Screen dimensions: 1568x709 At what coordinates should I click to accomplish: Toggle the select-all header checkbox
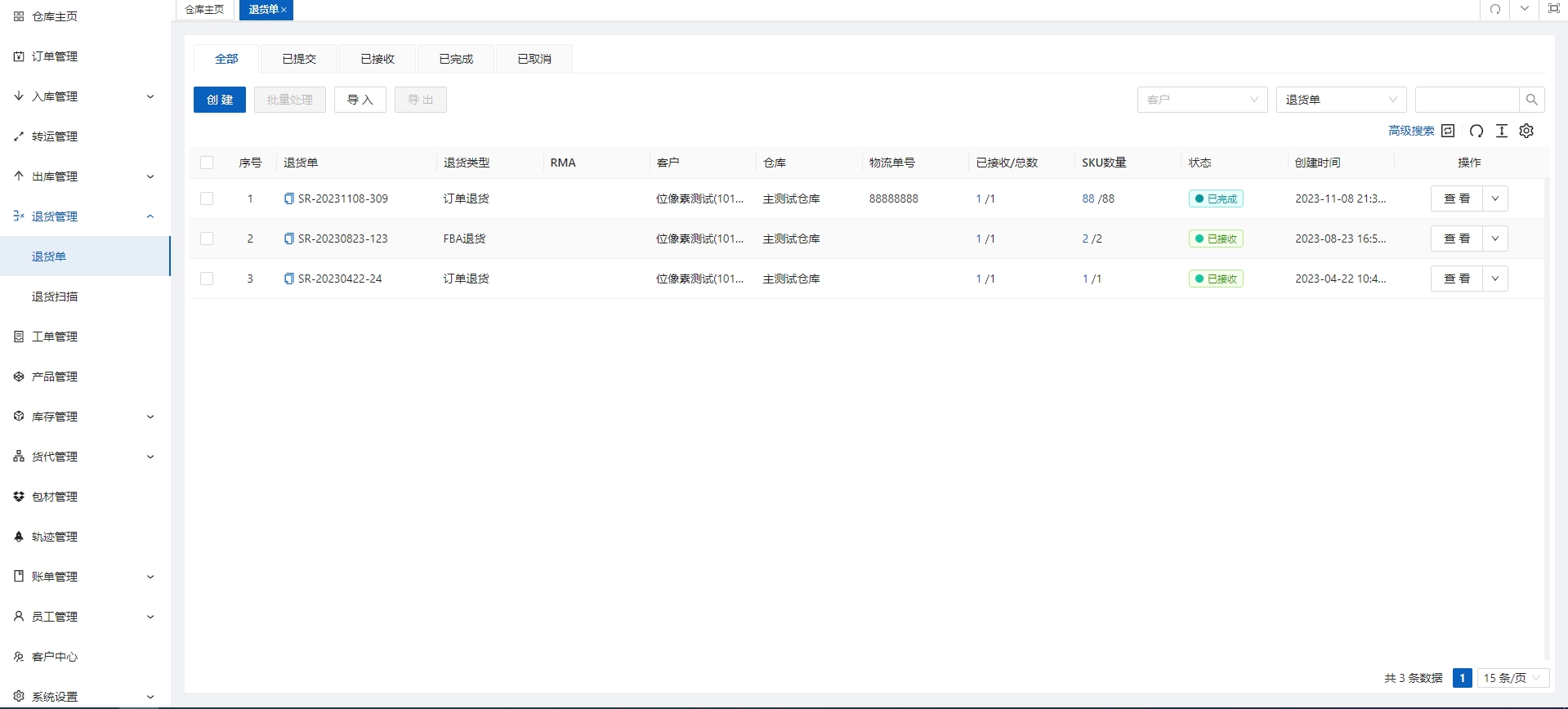coord(207,163)
